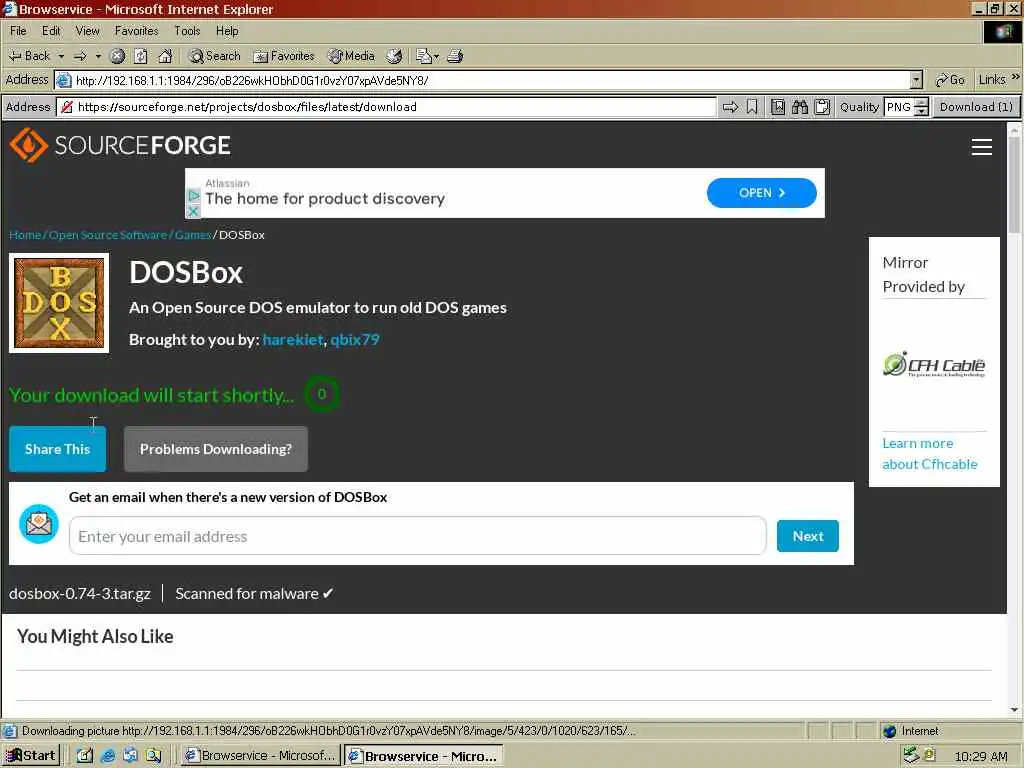Click the Show Desktop quick launch icon
The width and height of the screenshot is (1024, 768).
click(86, 756)
